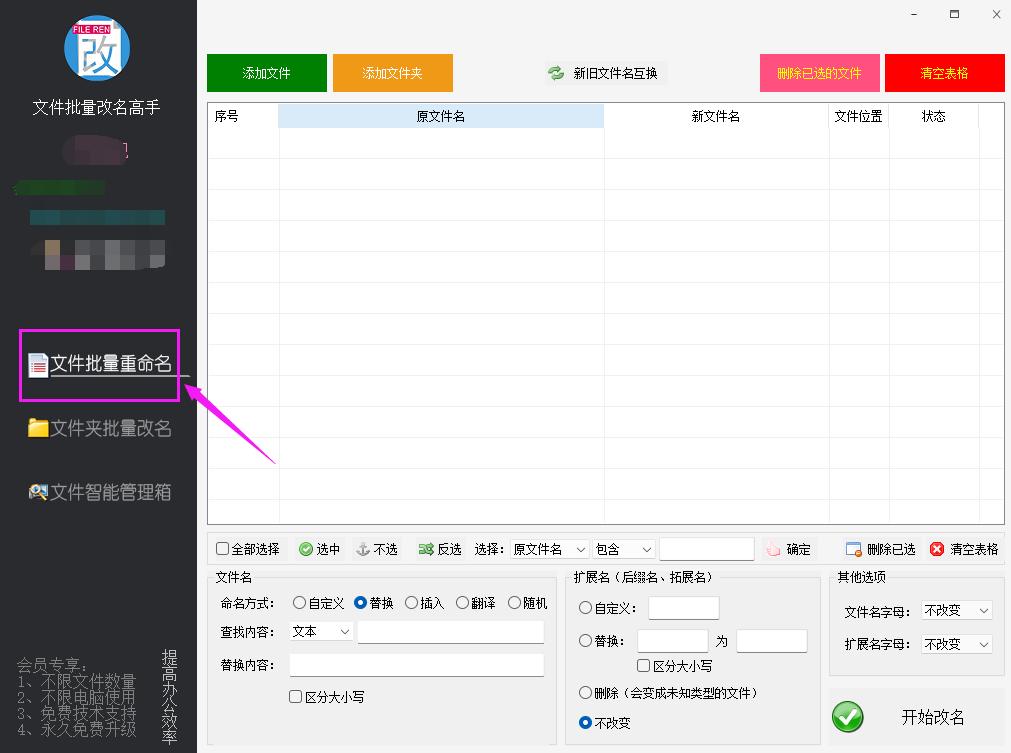Screen dimensions: 1011x753
Task: Select 插入 naming method radio
Action: point(411,603)
